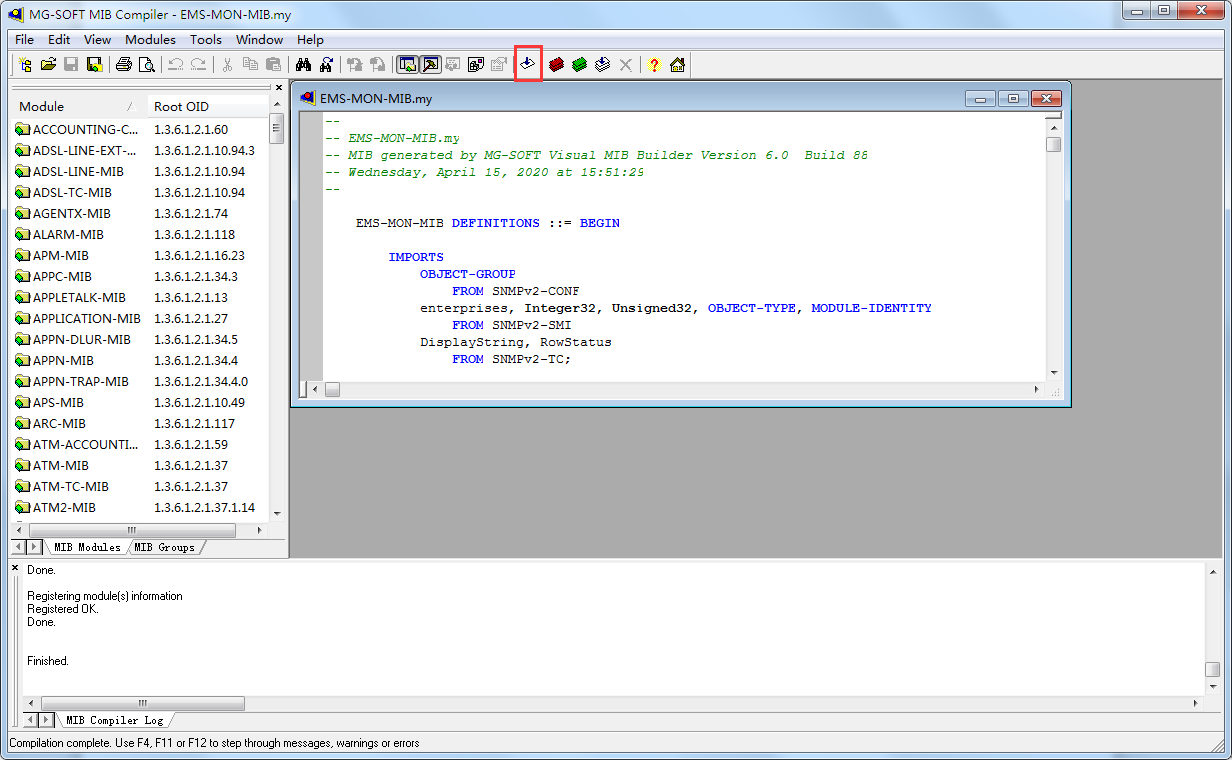This screenshot has height=760, width=1232.
Task: Switch to the MIB Groups tab
Action: 166,547
